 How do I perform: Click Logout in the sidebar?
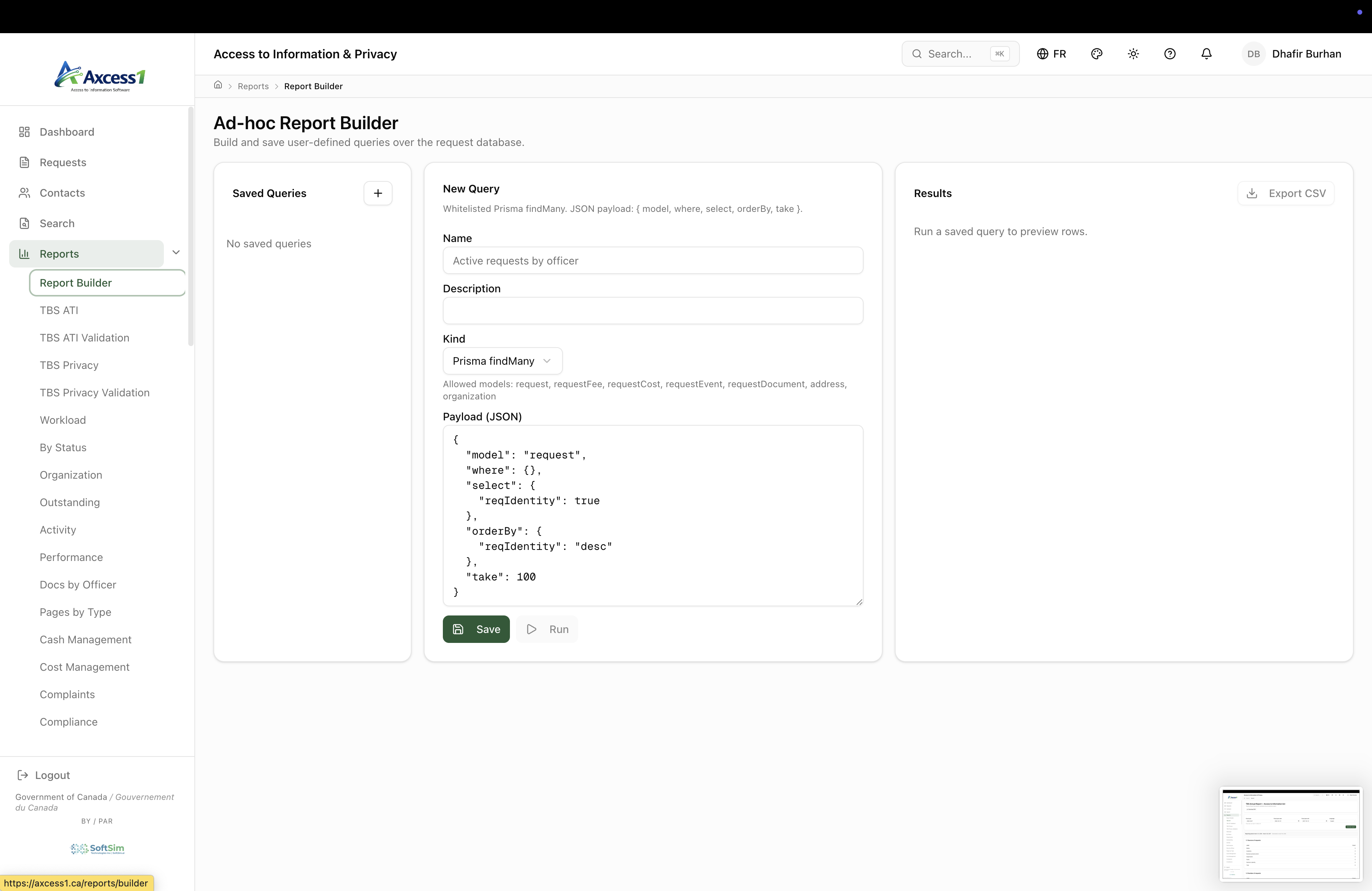pos(52,775)
